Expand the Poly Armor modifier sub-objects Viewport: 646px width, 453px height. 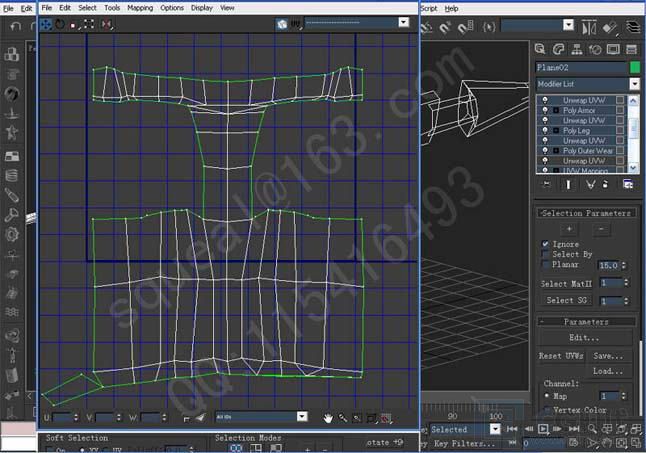556,110
